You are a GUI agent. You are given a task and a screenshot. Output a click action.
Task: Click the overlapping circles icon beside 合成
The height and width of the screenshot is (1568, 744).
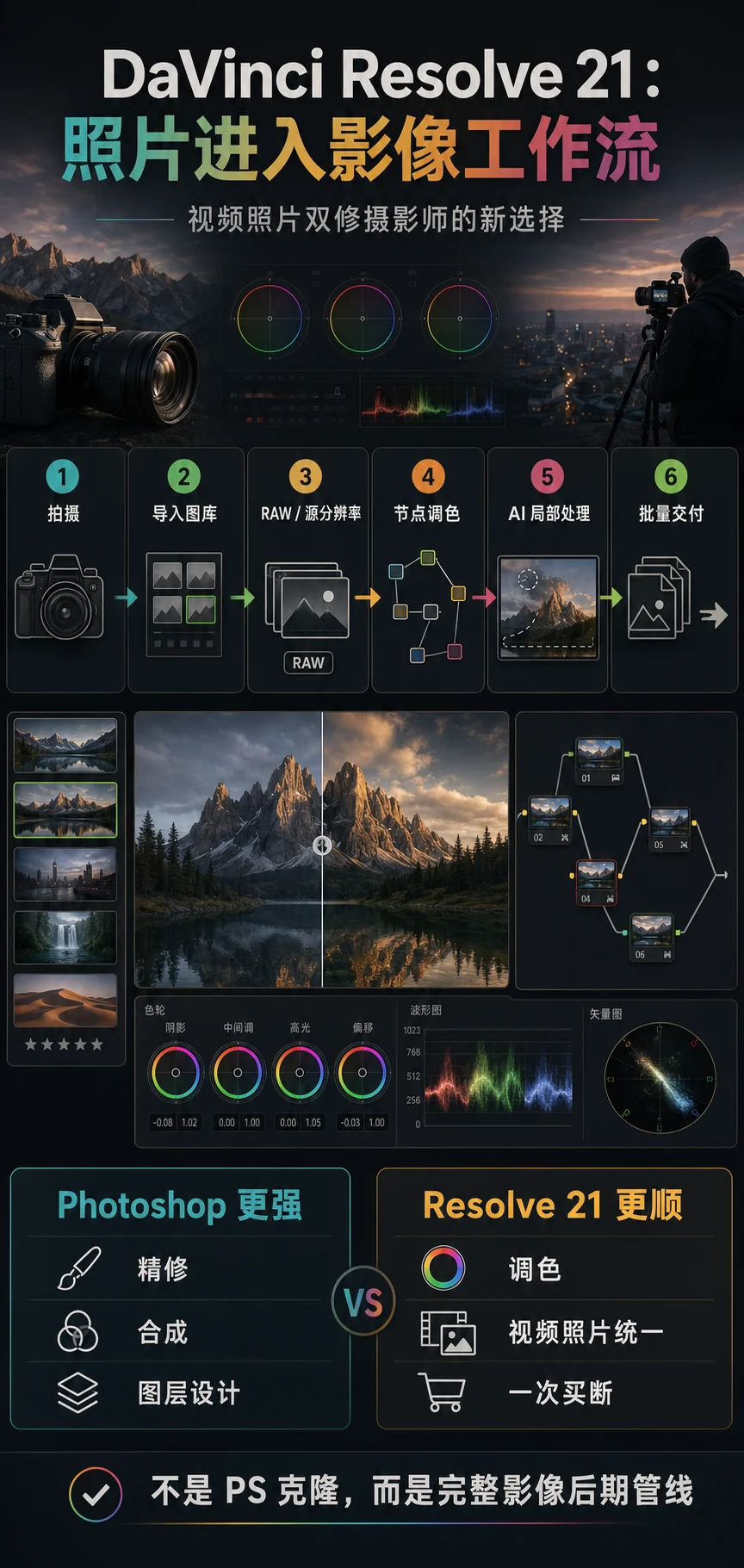[x=77, y=1331]
